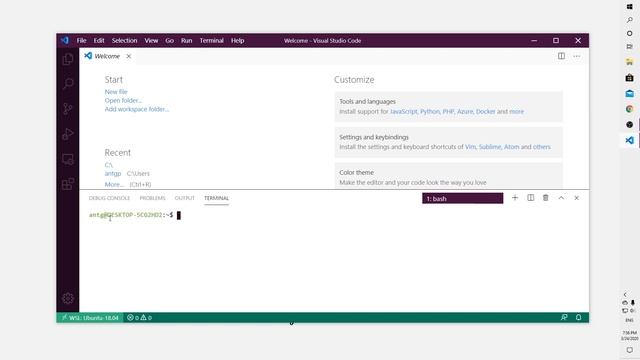The height and width of the screenshot is (360, 640).
Task: Open errors and warnings count in status bar
Action: (x=139, y=318)
